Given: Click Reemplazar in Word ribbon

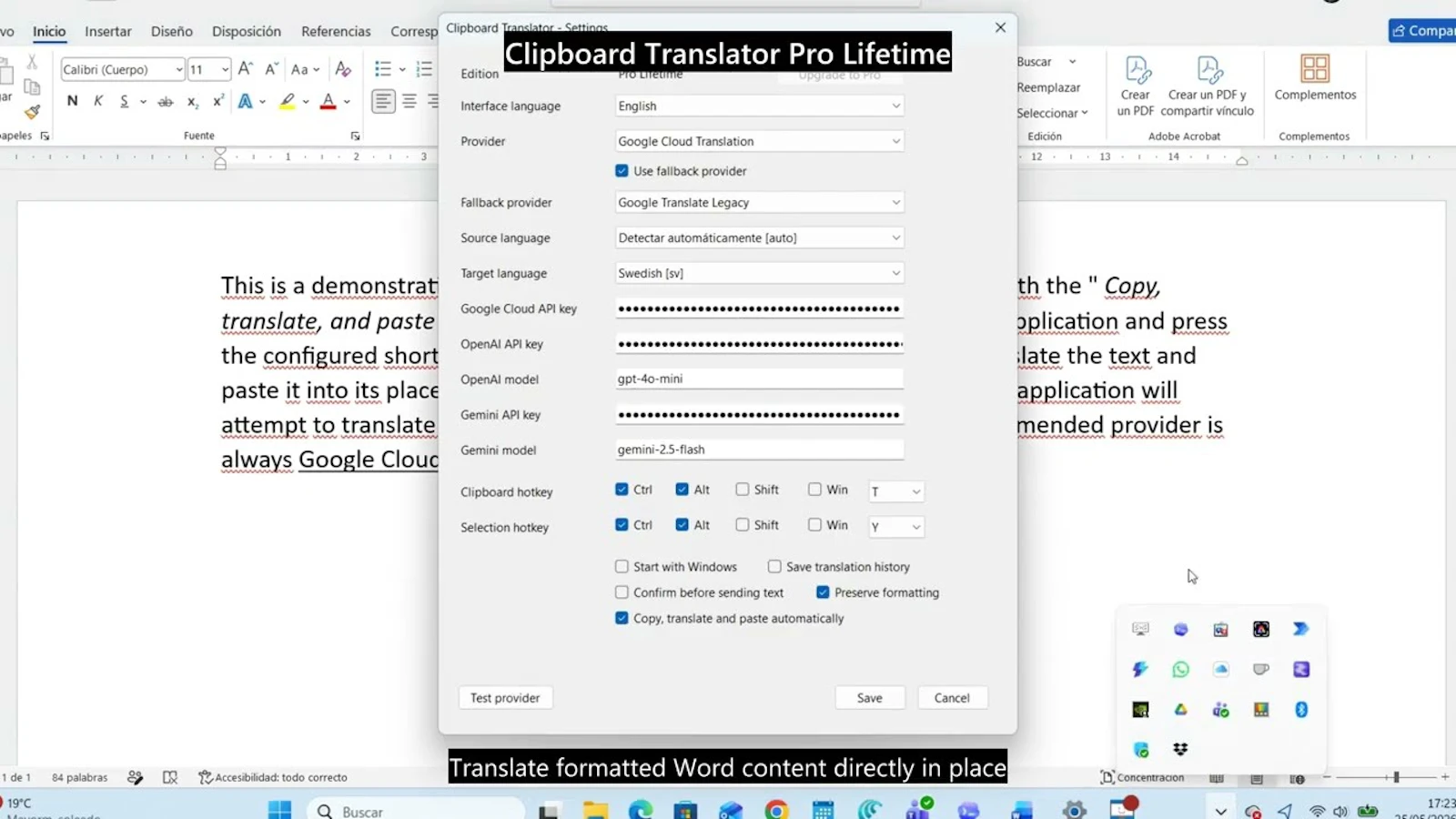Looking at the screenshot, I should 1048,87.
